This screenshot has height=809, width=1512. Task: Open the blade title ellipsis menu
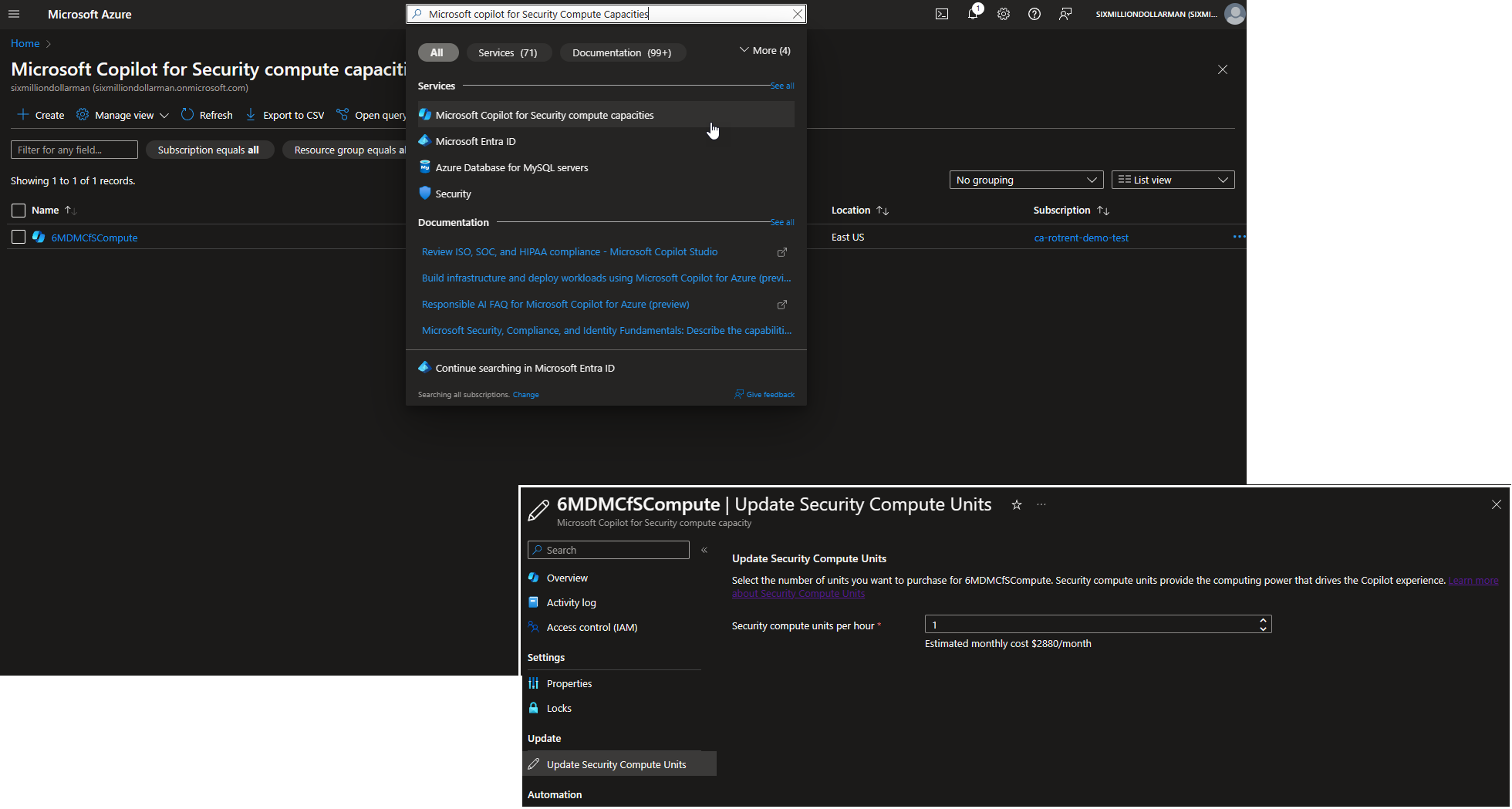coord(1041,505)
